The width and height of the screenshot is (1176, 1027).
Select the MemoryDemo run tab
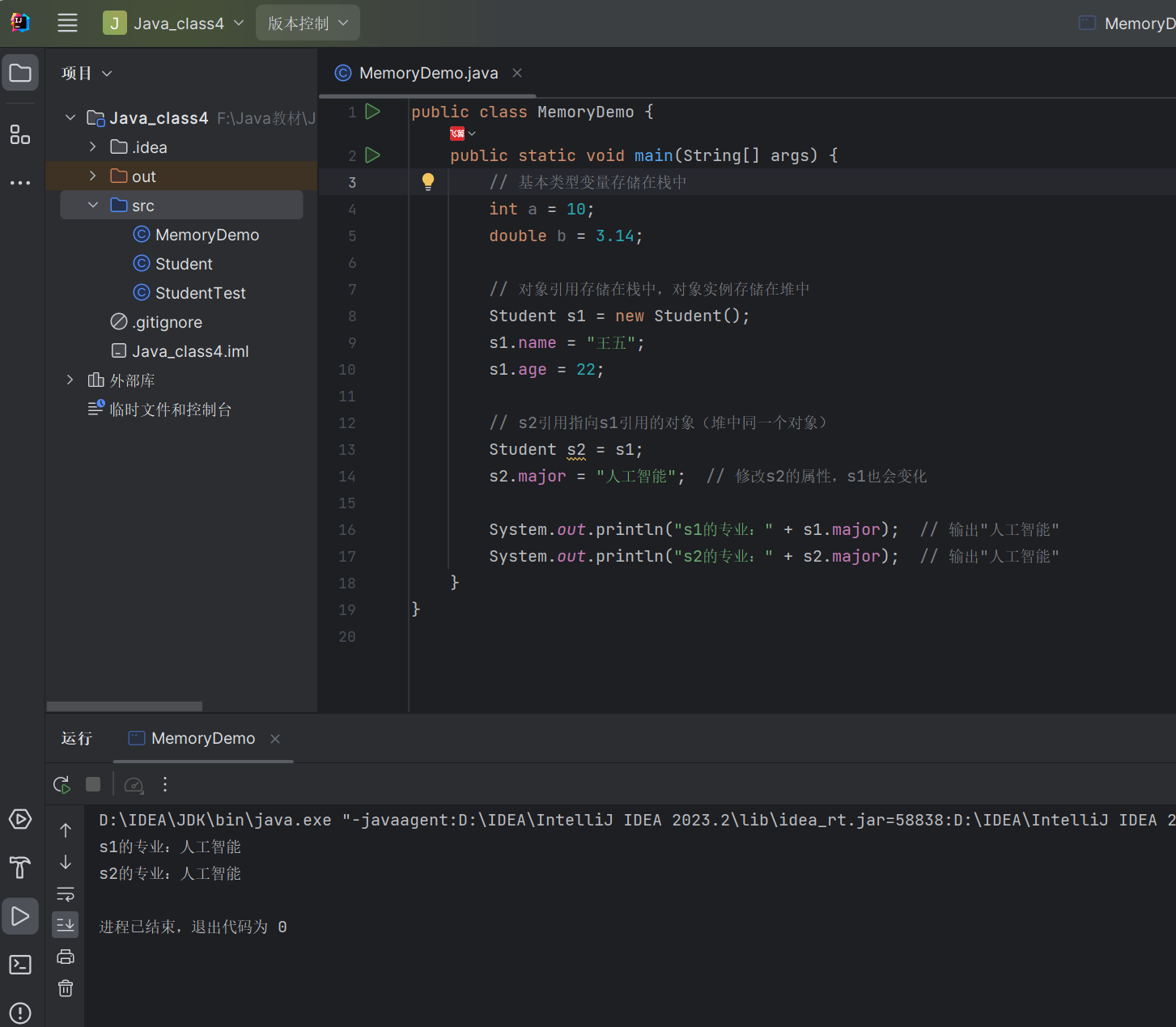[202, 738]
